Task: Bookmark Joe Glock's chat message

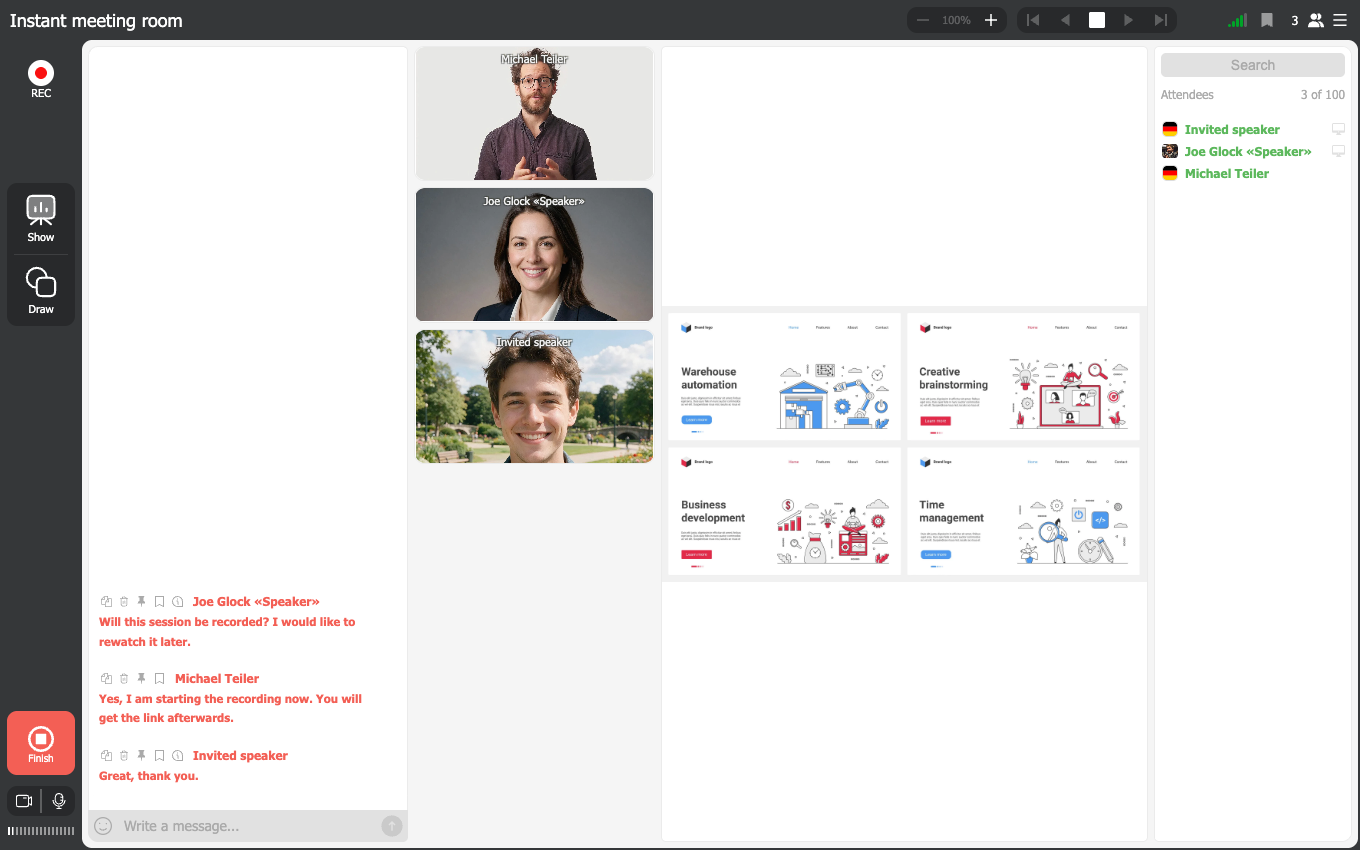Action: point(159,601)
